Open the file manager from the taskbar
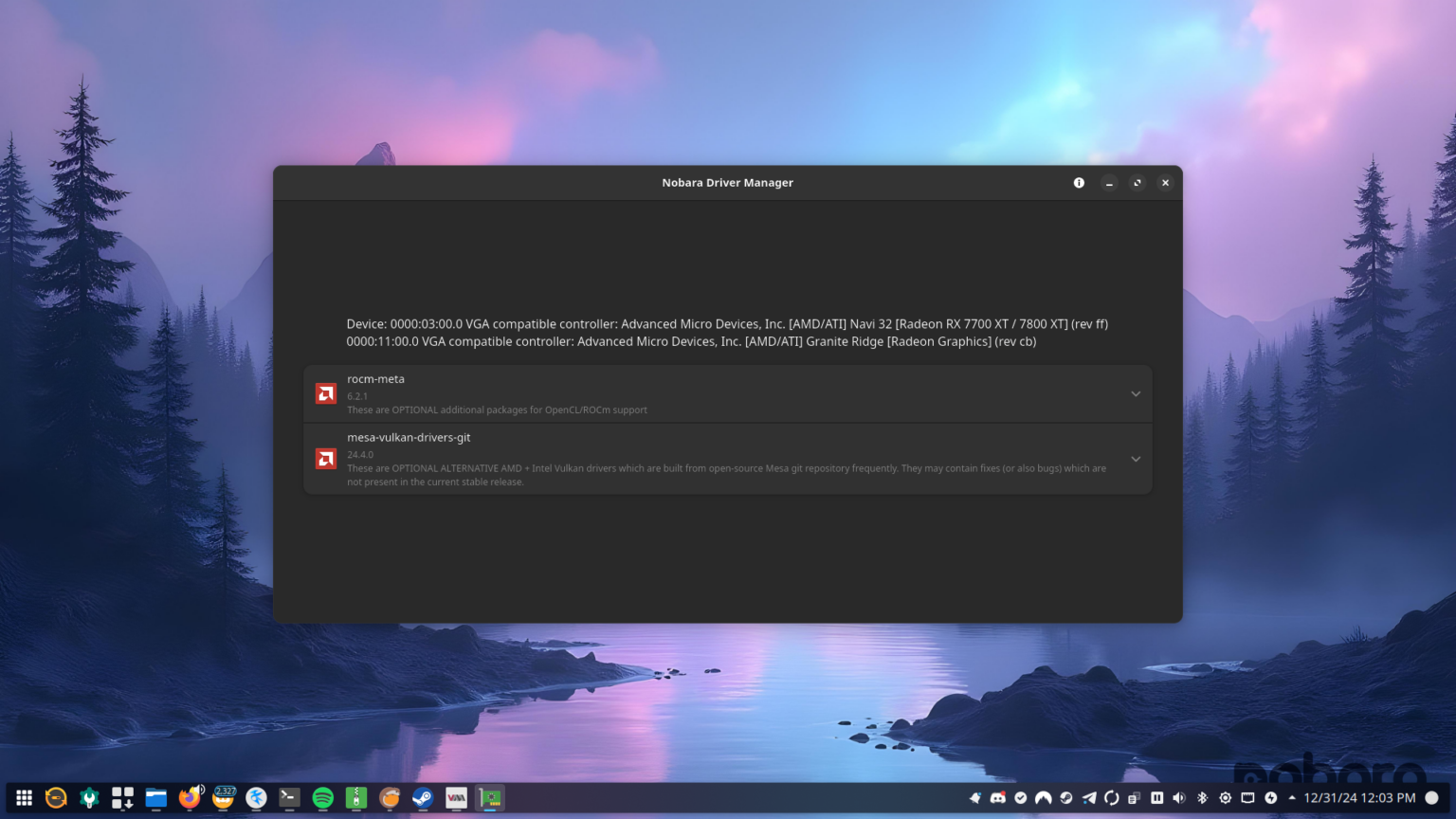The height and width of the screenshot is (819, 1456). pyautogui.click(x=155, y=797)
